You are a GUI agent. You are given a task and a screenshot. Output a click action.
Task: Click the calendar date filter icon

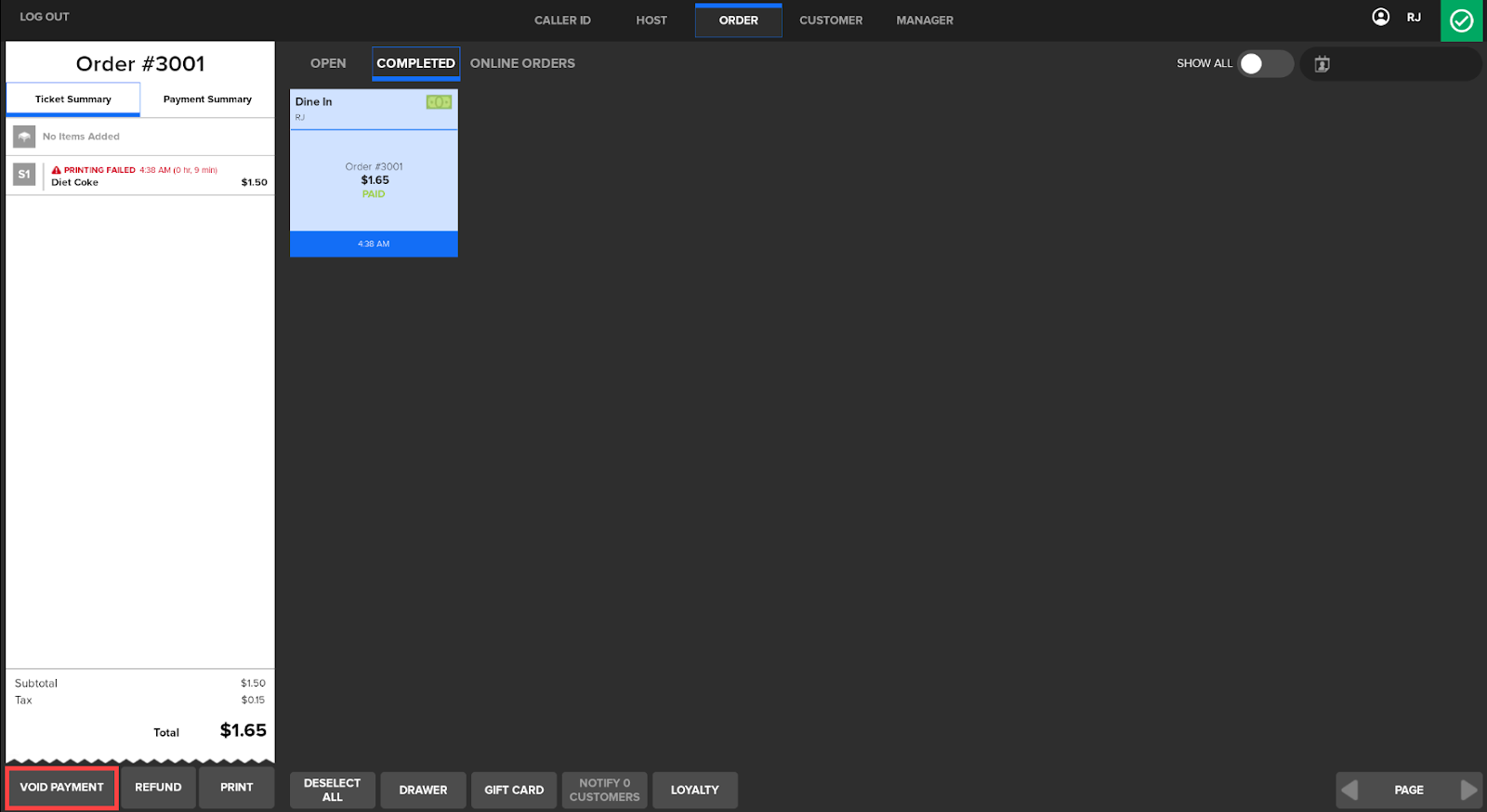coord(1322,64)
